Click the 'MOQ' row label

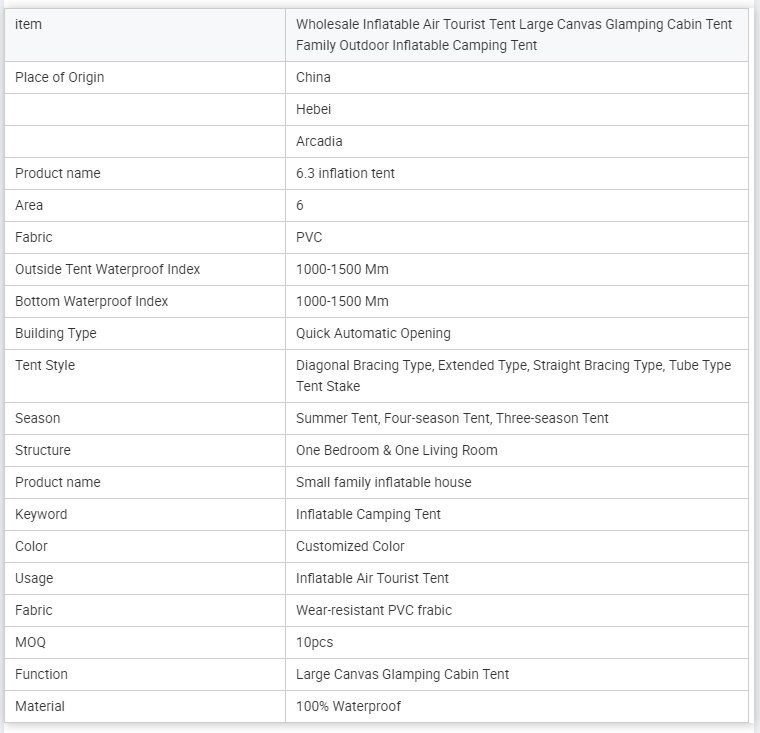tap(30, 642)
